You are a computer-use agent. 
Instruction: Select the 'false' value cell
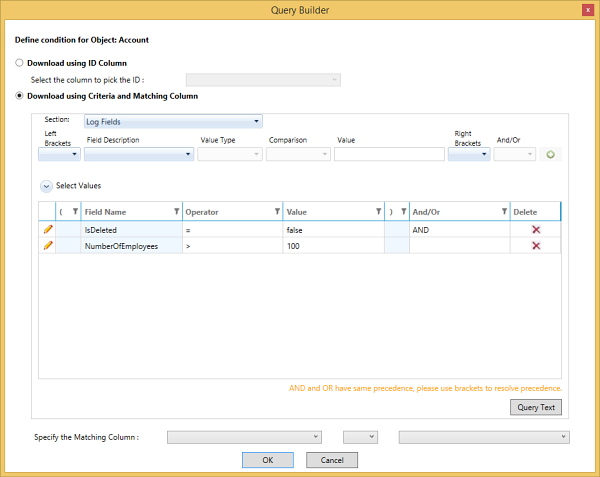point(334,230)
